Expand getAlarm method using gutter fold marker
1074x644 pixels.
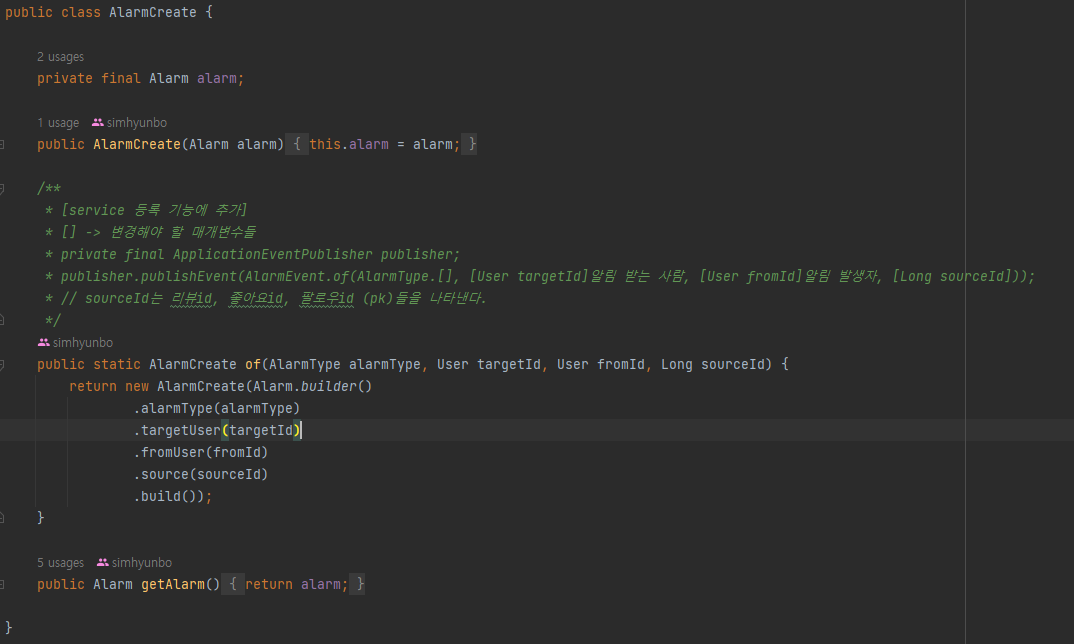click(2, 584)
